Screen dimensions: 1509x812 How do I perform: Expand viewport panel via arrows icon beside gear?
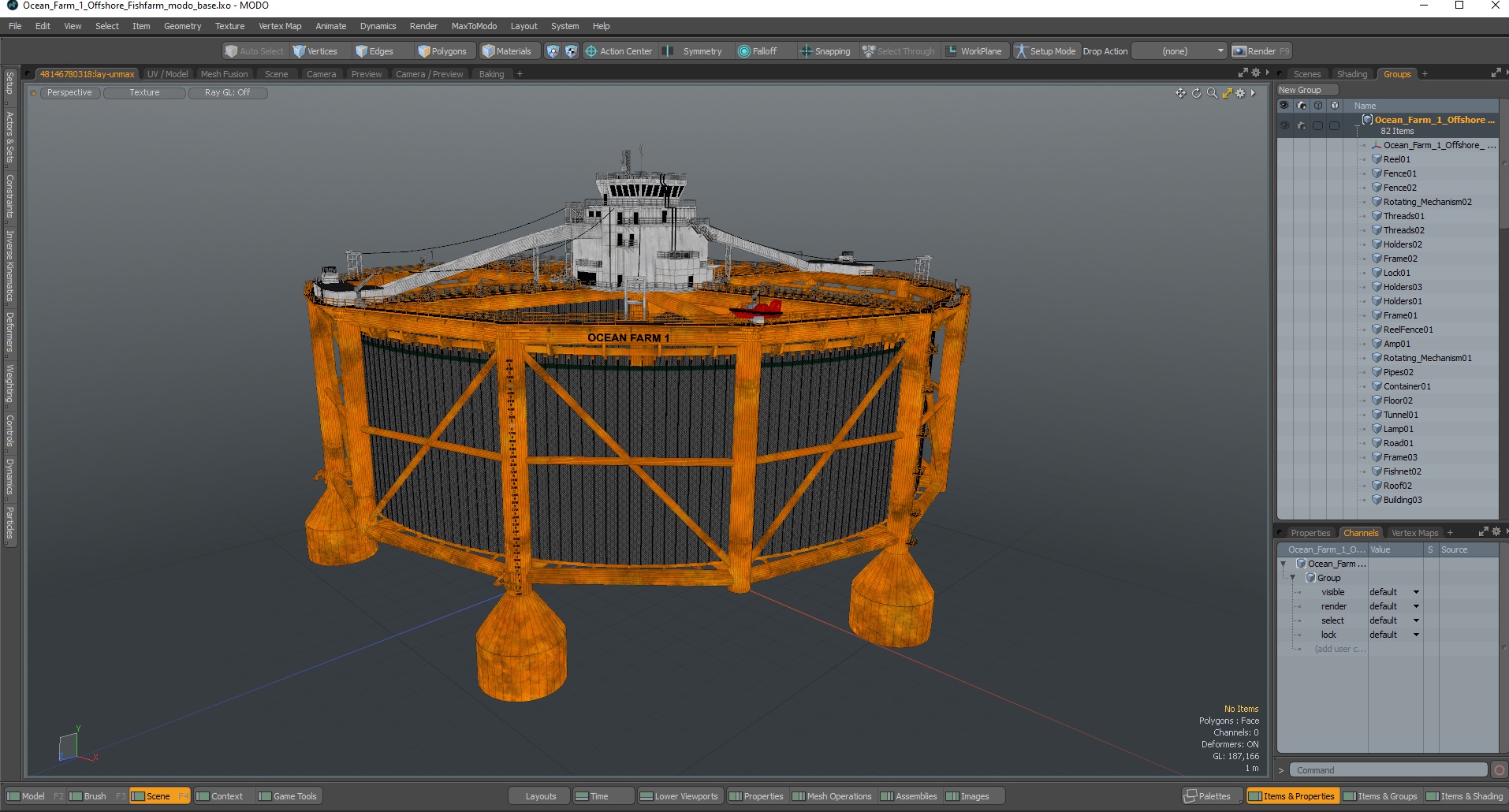1243,73
